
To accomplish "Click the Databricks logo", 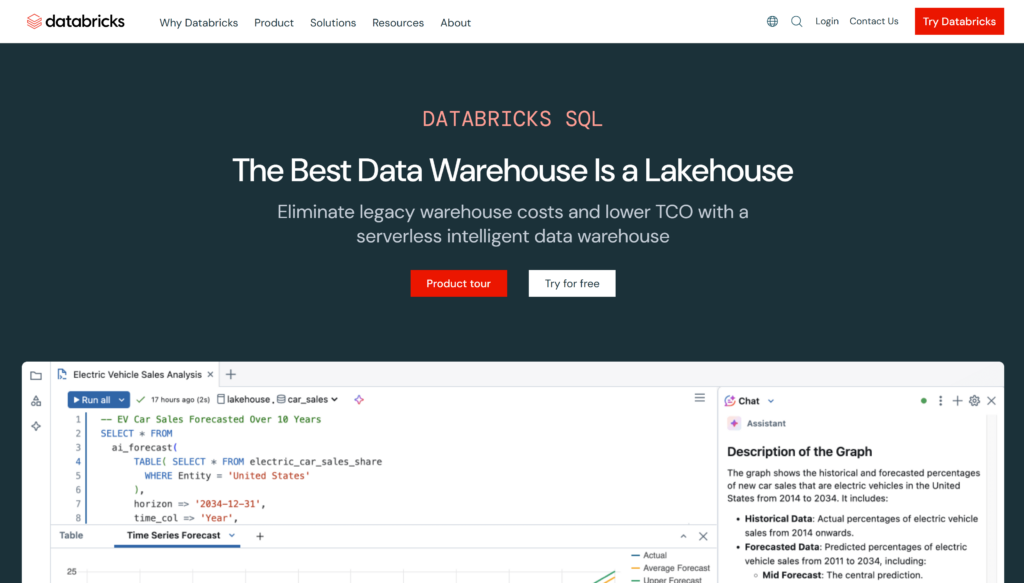I will pos(75,20).
